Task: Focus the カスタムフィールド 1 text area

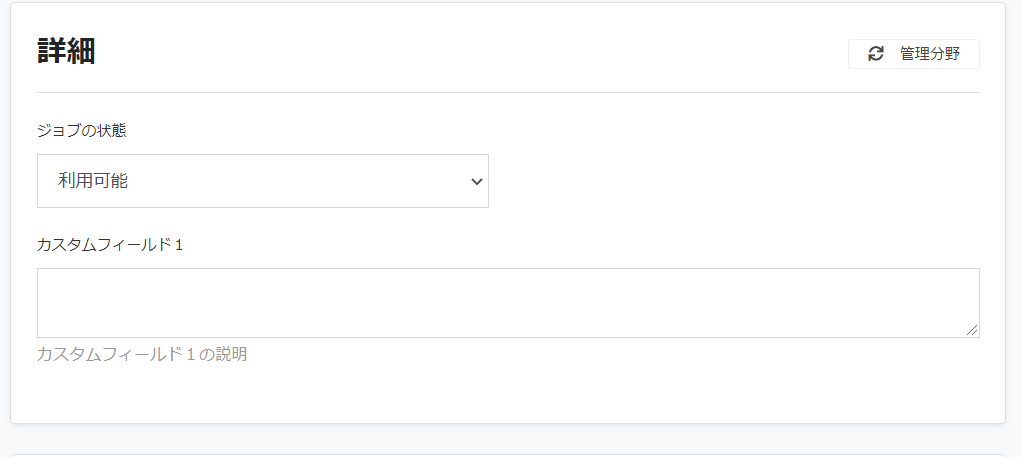Action: (508, 302)
